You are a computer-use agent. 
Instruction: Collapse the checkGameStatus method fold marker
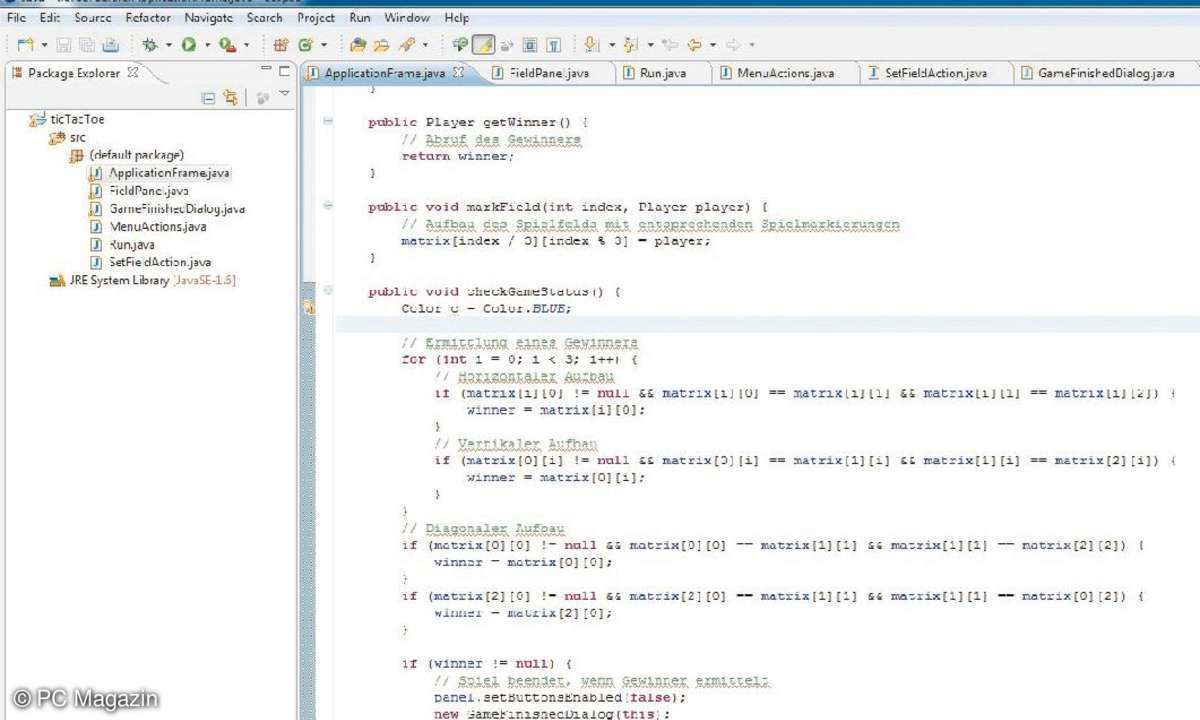click(328, 290)
